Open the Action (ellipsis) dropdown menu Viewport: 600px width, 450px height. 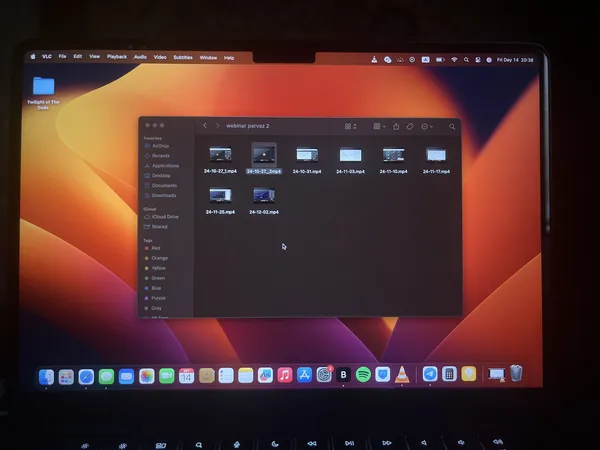point(427,127)
